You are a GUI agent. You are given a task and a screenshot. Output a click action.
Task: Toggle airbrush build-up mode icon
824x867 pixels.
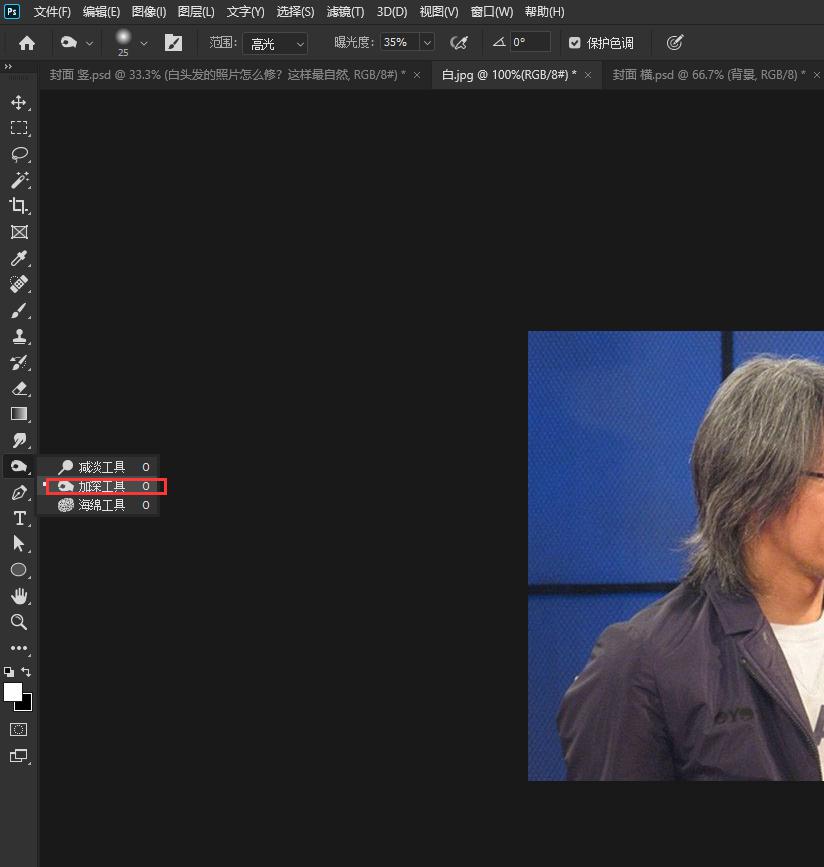[x=459, y=43]
